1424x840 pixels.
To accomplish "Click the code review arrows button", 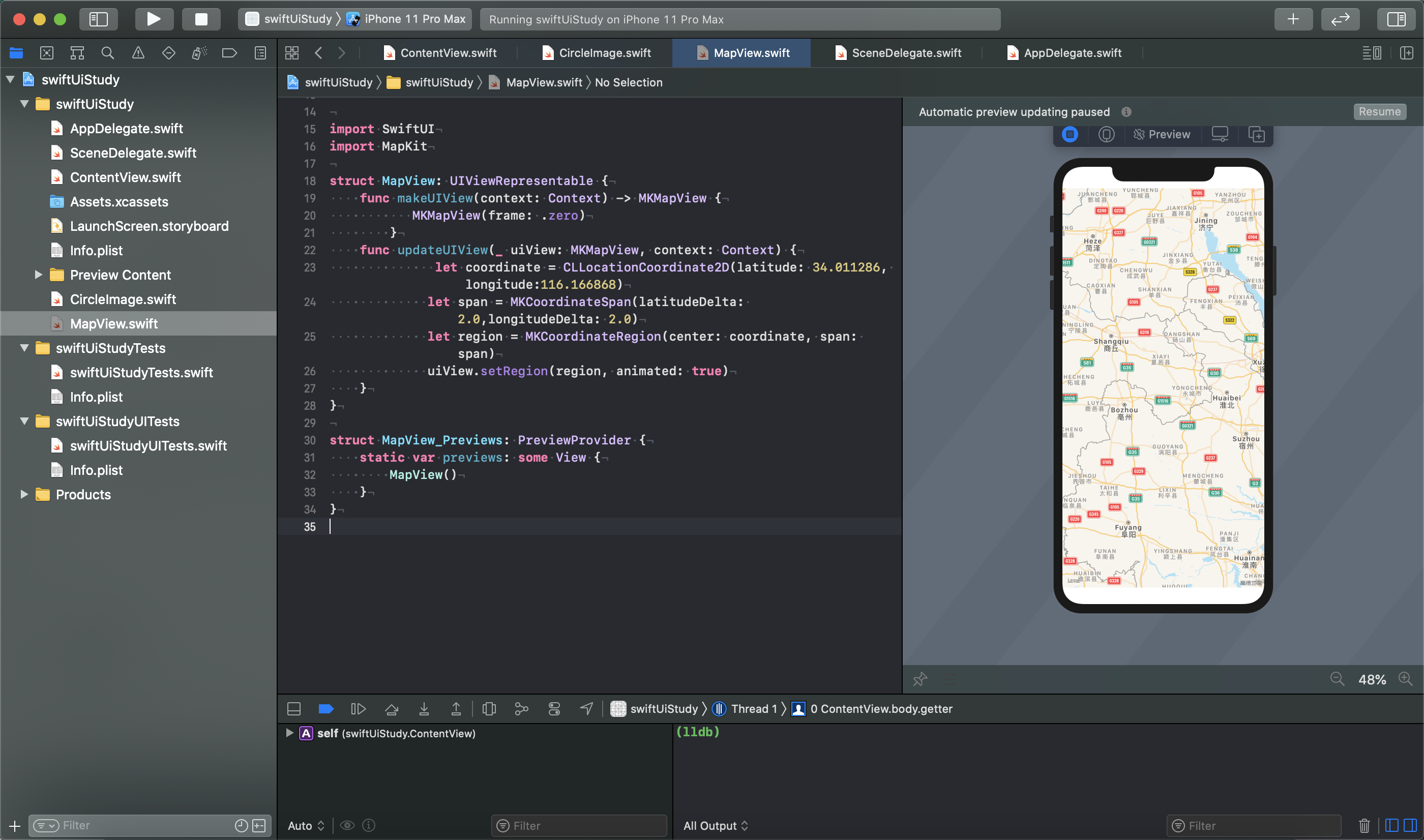I will pos(1340,19).
